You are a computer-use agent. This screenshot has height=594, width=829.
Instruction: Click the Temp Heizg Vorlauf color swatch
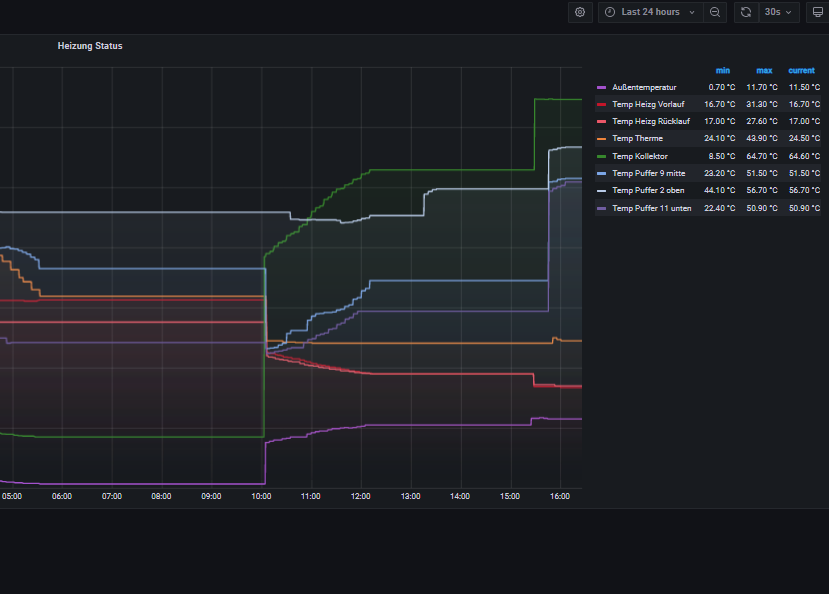coord(601,105)
